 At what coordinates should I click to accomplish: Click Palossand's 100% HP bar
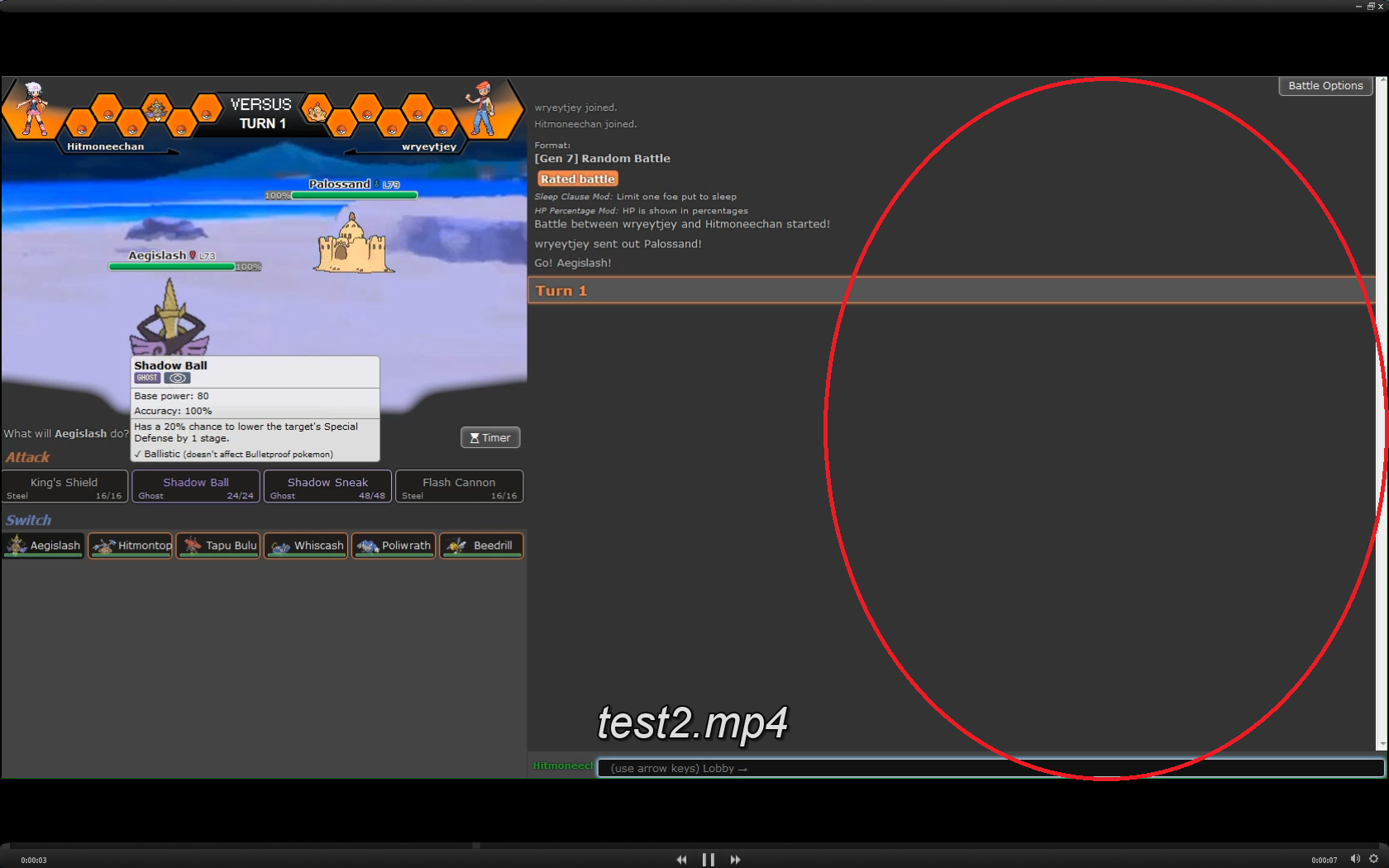[x=354, y=196]
